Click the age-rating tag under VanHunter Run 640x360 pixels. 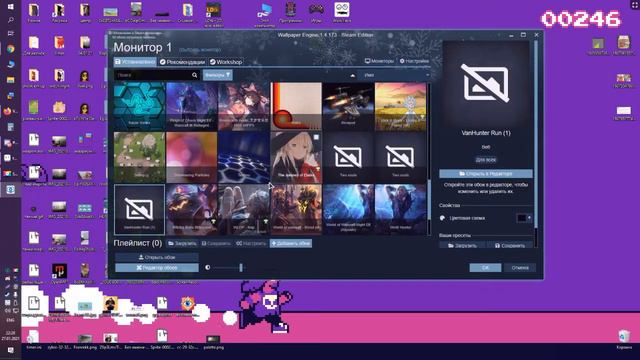486,160
